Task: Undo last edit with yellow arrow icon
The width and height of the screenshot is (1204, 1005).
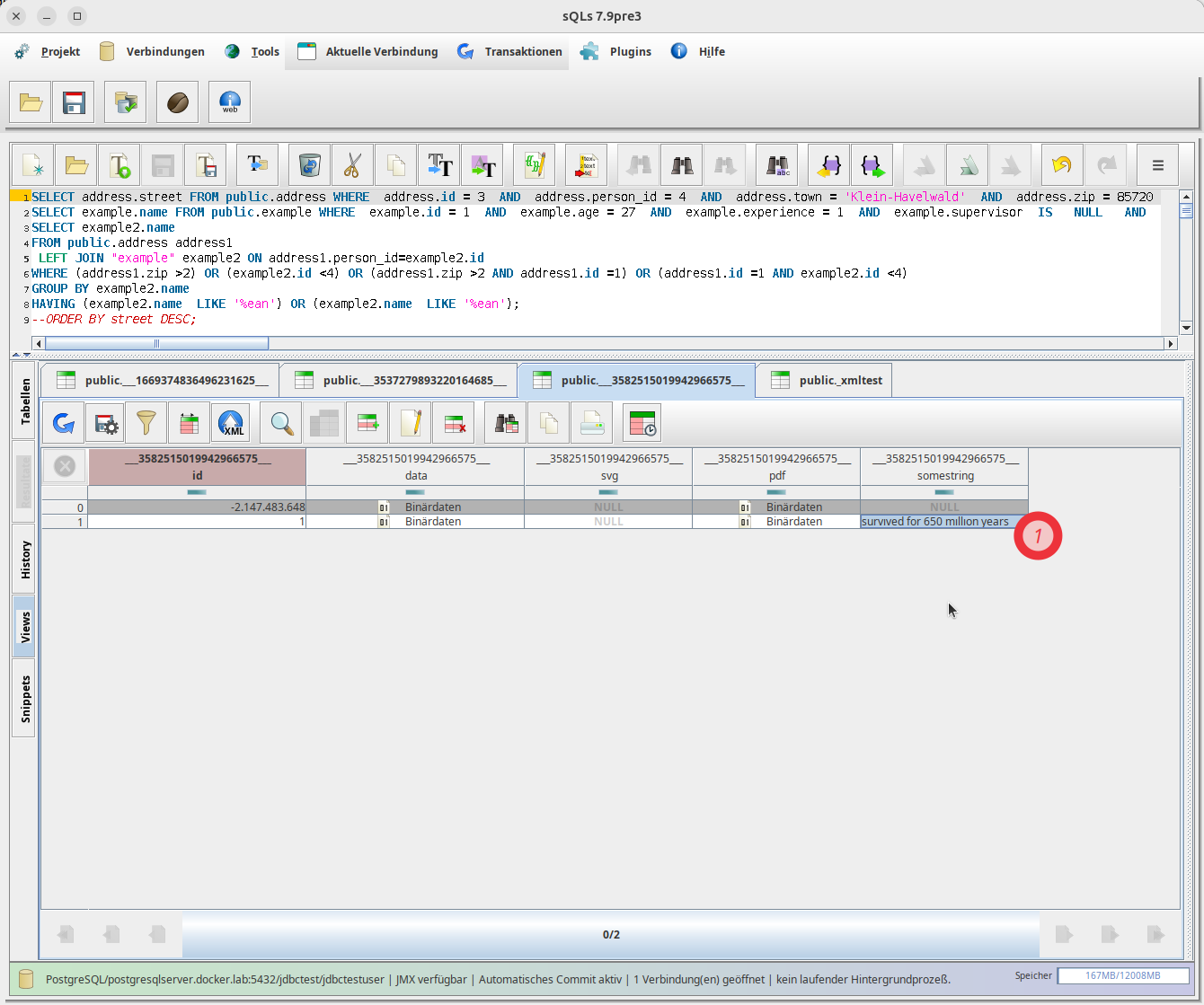Action: tap(1063, 165)
